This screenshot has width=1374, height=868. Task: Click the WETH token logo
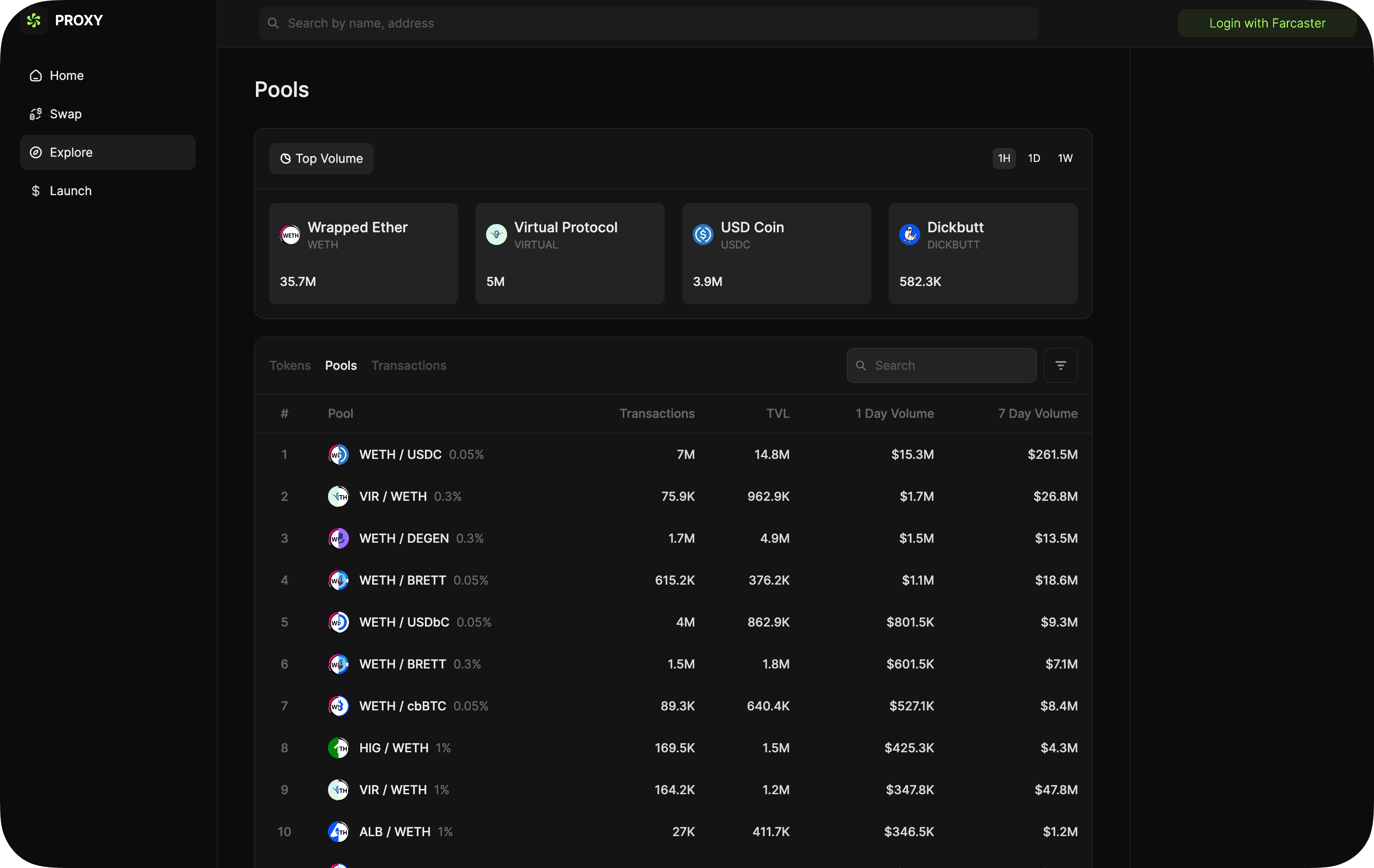pyautogui.click(x=290, y=234)
